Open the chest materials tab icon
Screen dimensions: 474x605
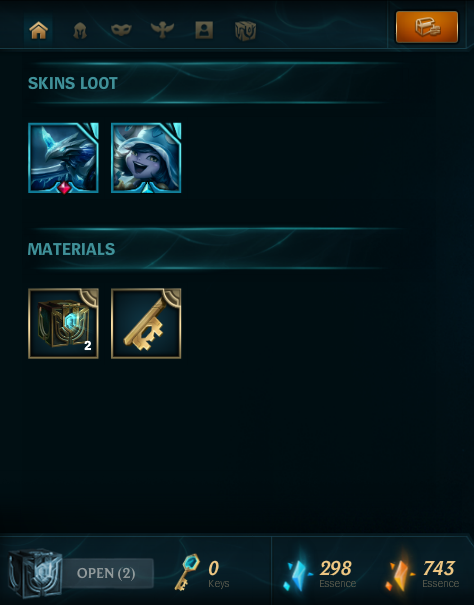pos(245,30)
